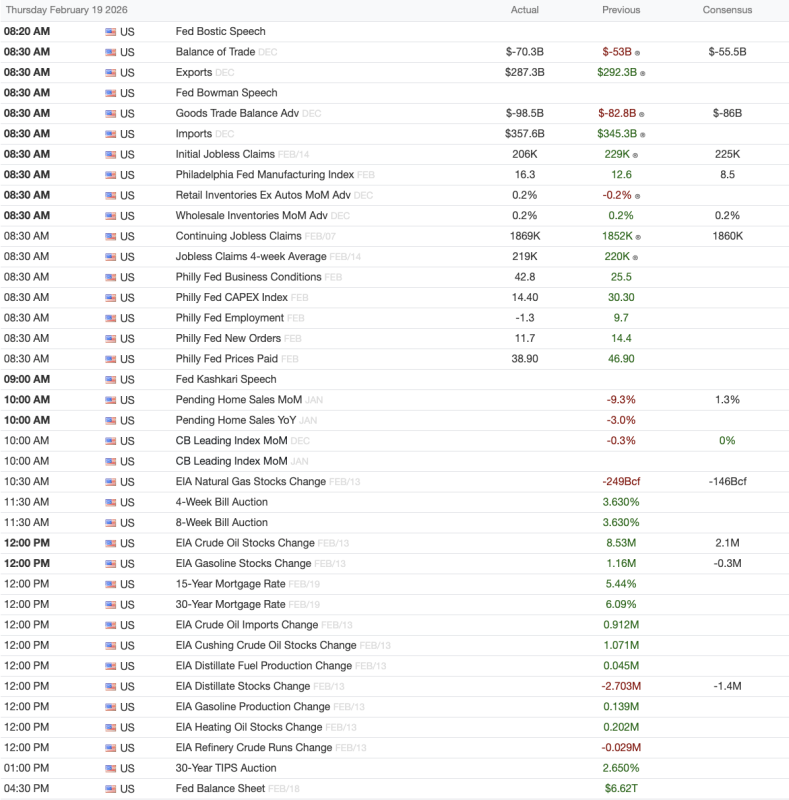The height and width of the screenshot is (800, 789).
Task: Click US flag in Fed Bostic Speech row
Action: coord(110,32)
